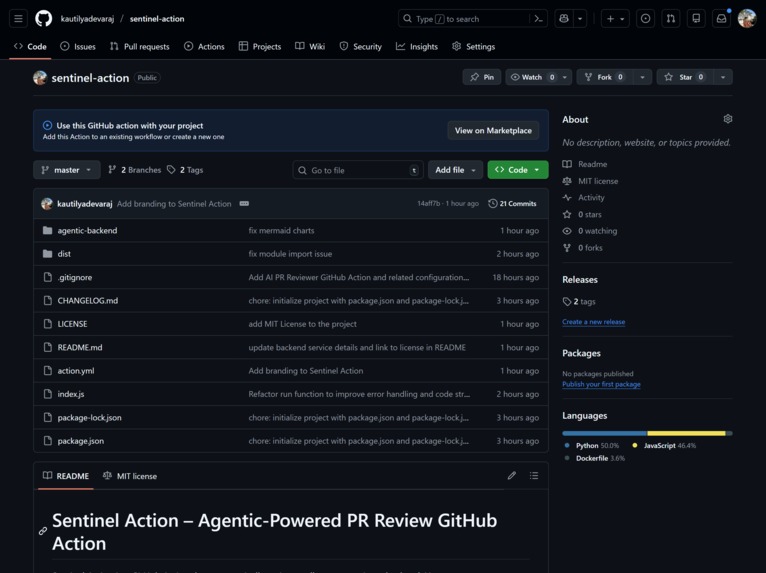Switch to the Issues tab
This screenshot has height=573, width=766.
tap(78, 46)
